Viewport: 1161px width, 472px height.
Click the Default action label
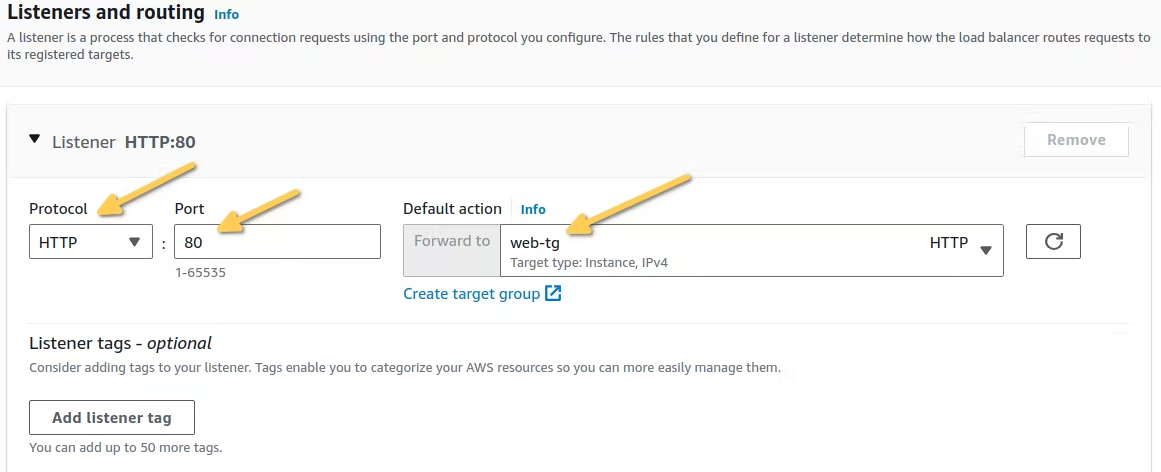coord(452,209)
